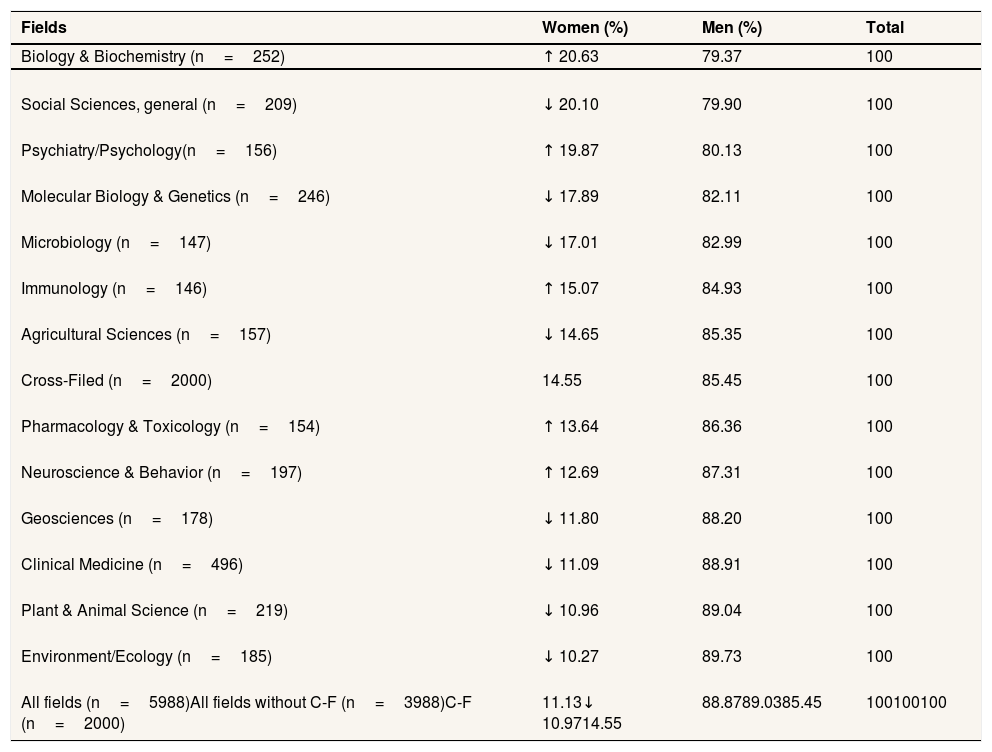
Task: Click the up arrow next to 19.87
Action: pos(548,151)
